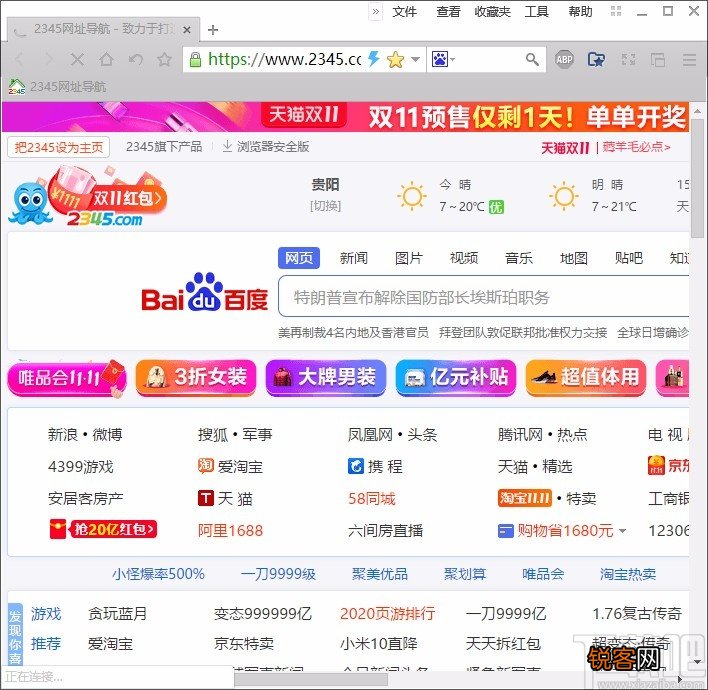The image size is (708, 690).
Task: Click the Baidu 百度 logo
Action: (x=205, y=293)
